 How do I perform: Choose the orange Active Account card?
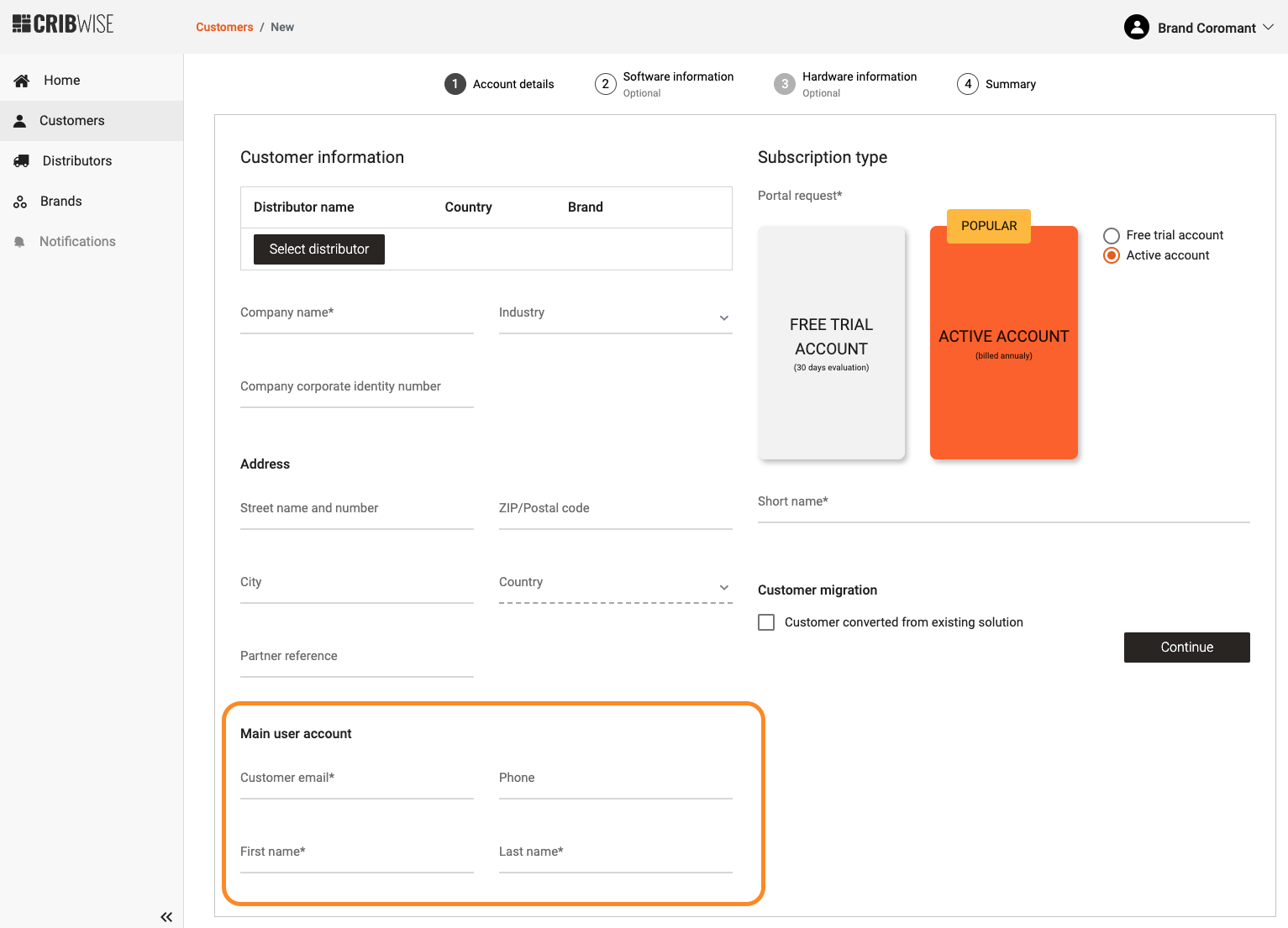coord(1003,343)
